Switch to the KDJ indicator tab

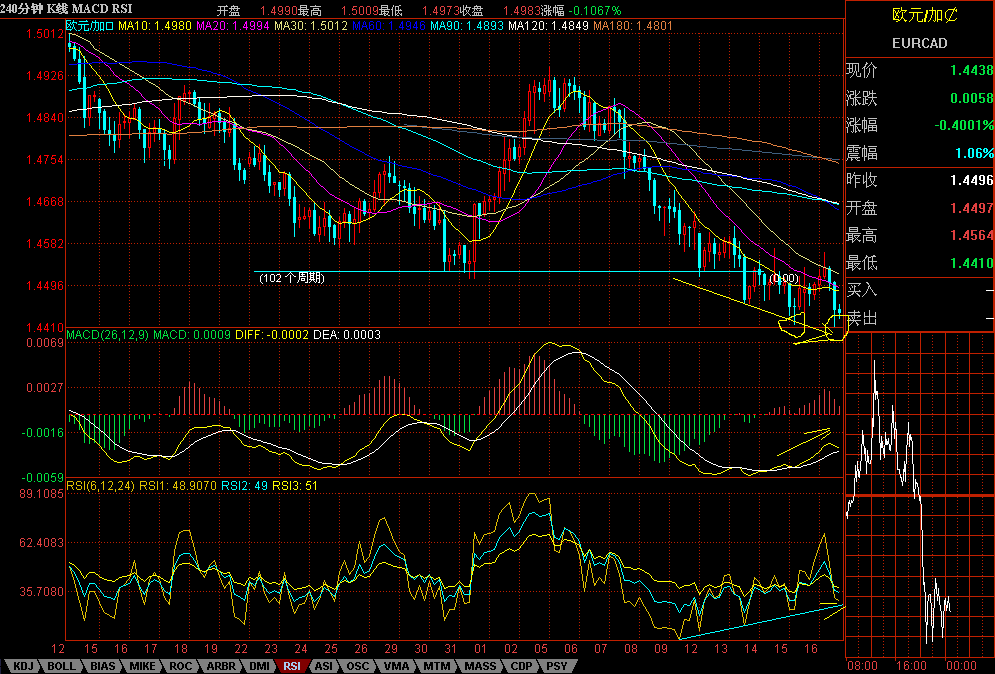(23, 666)
